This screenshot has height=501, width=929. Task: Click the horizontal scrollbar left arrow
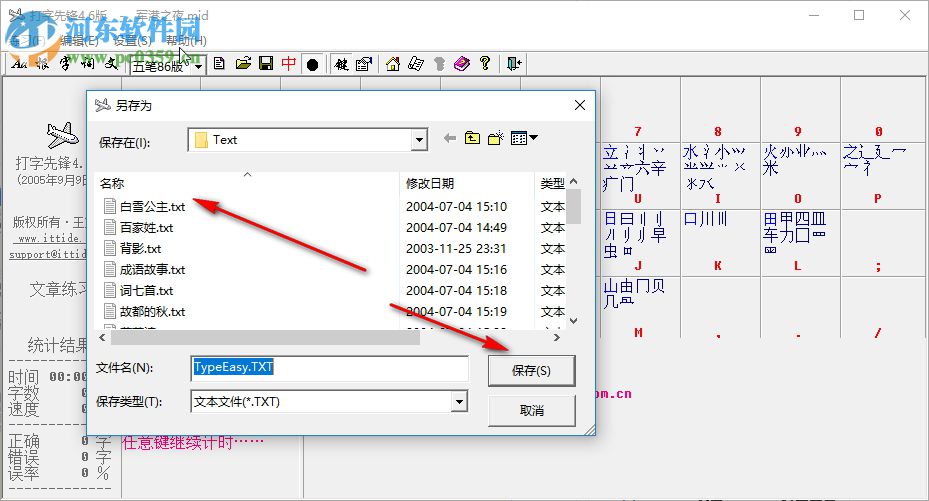[x=102, y=338]
